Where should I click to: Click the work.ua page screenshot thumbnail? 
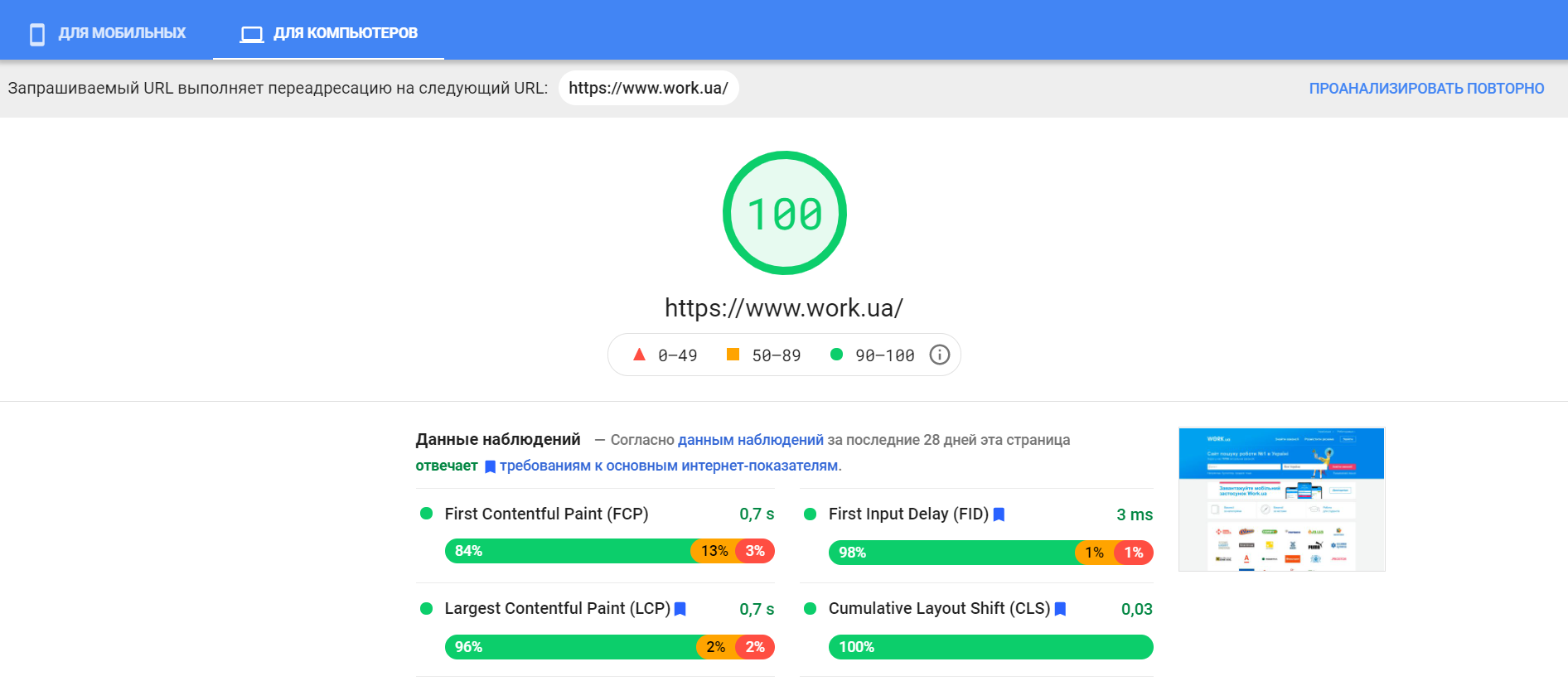click(x=1281, y=500)
